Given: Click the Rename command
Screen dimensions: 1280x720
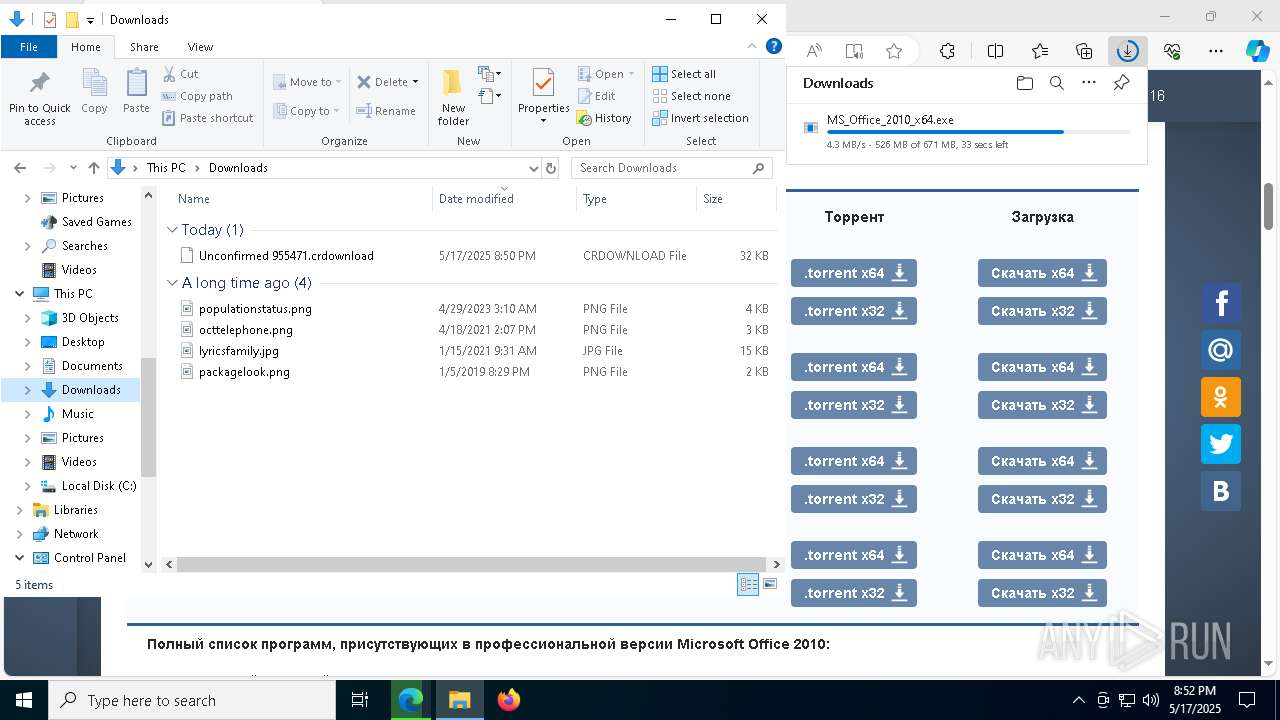Looking at the screenshot, I should coord(386,111).
